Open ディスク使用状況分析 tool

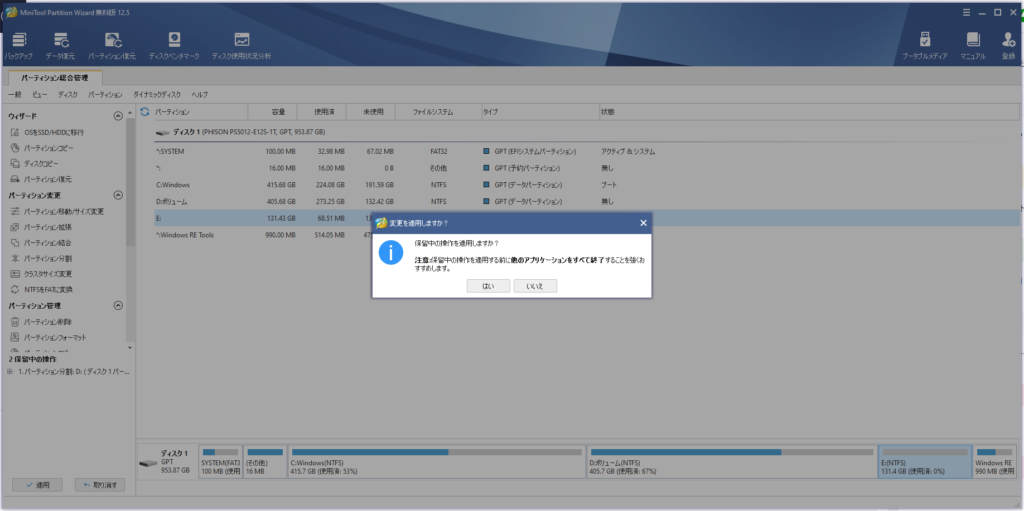[242, 46]
